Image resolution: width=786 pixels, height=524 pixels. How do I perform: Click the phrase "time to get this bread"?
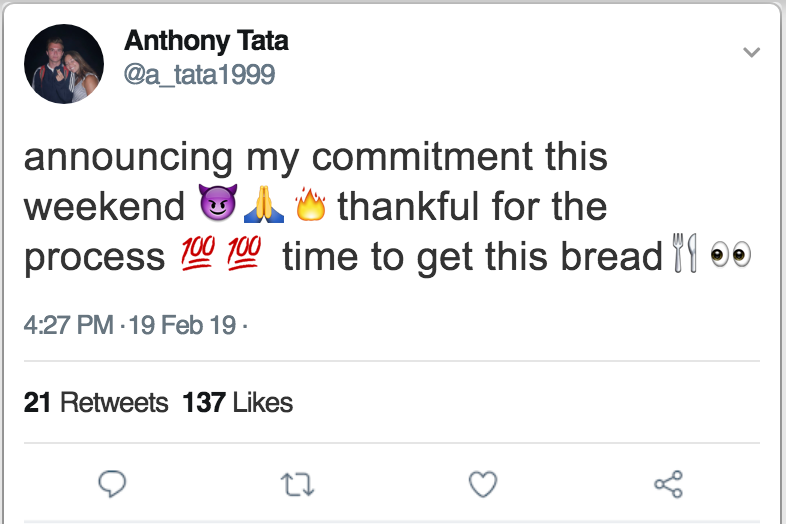tap(473, 257)
